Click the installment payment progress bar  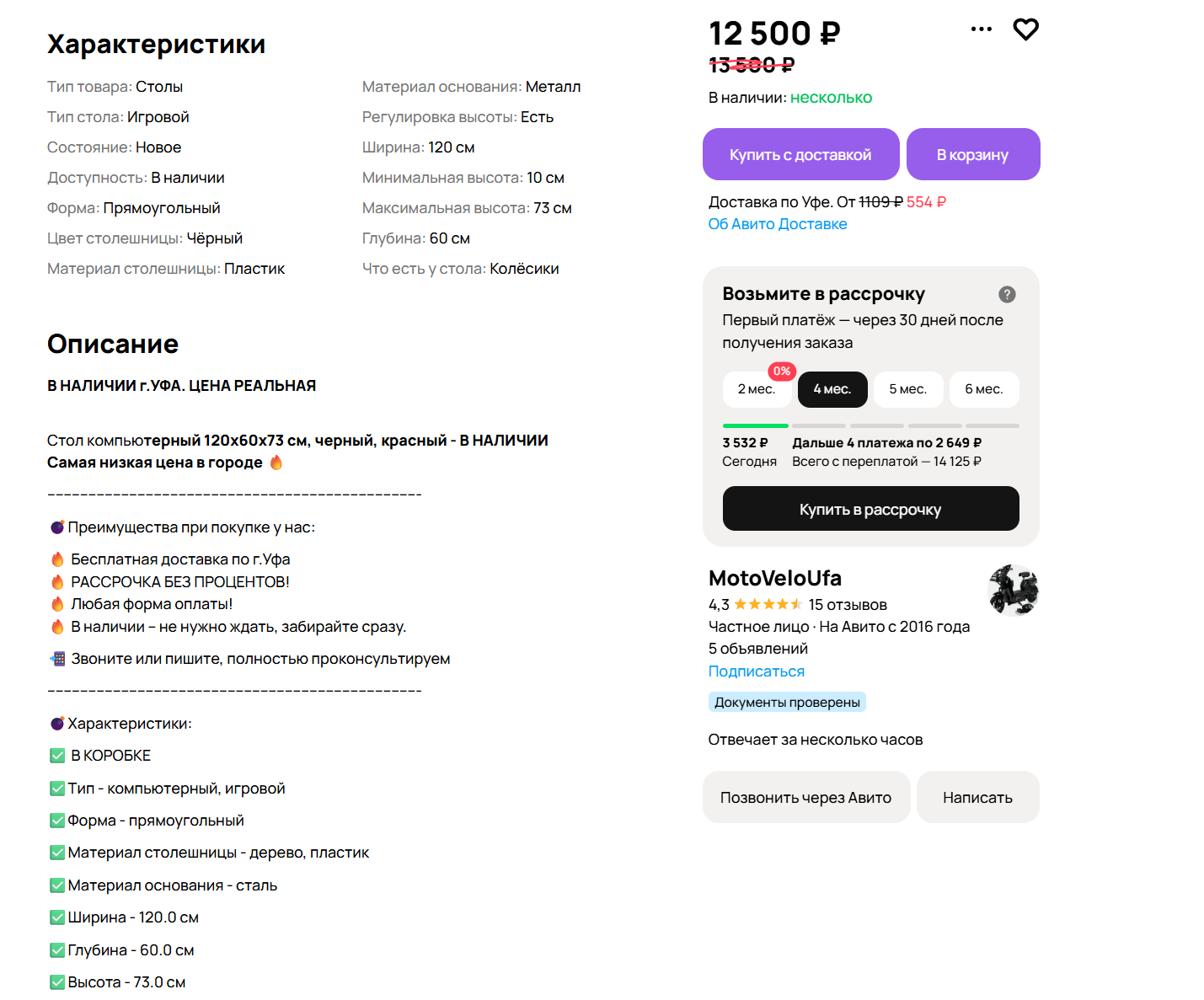coord(870,426)
